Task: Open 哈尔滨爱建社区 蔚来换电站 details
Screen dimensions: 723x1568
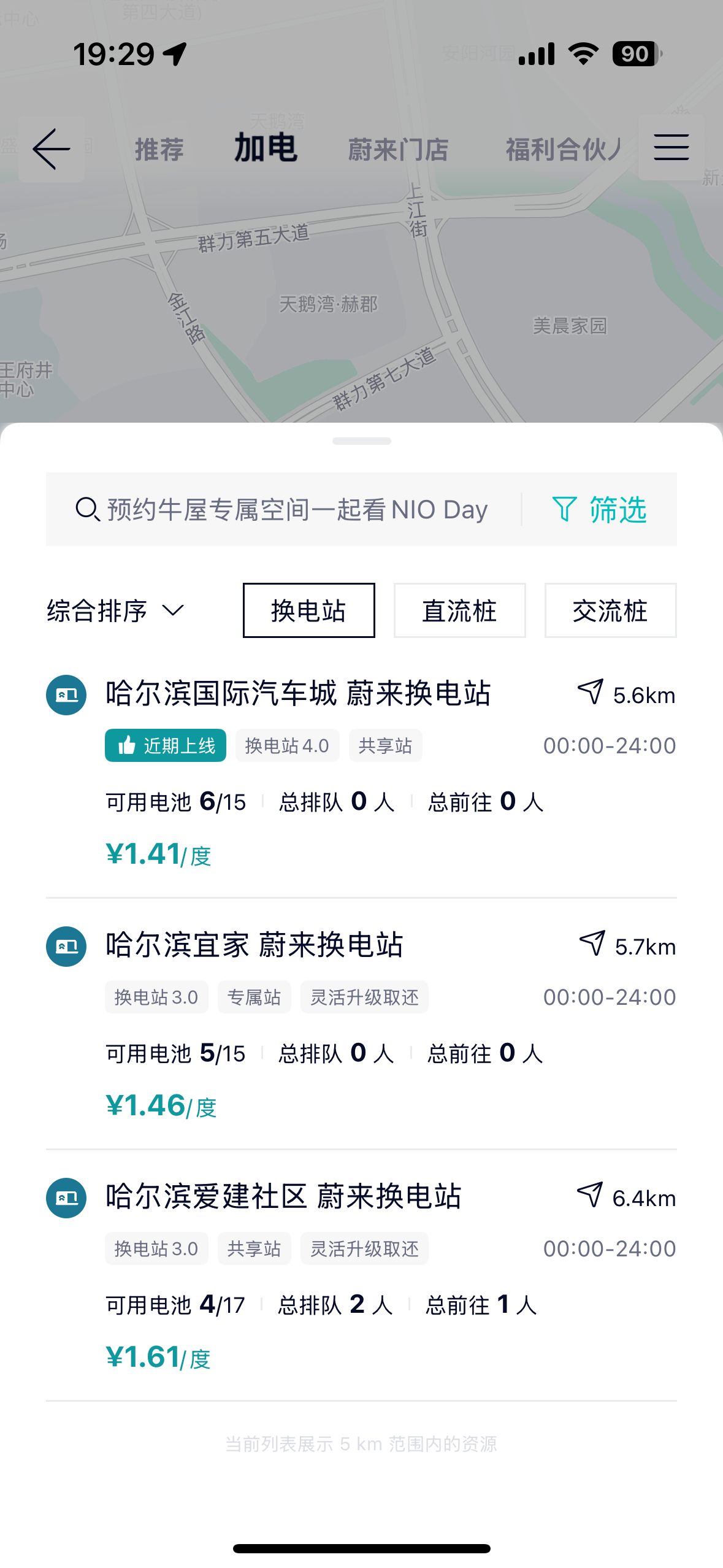Action: click(283, 1197)
